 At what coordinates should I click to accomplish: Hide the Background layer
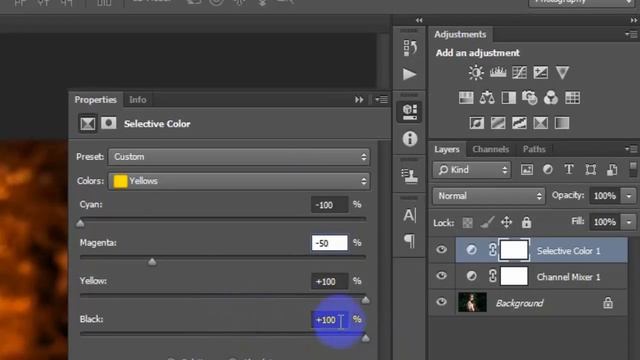point(441,302)
